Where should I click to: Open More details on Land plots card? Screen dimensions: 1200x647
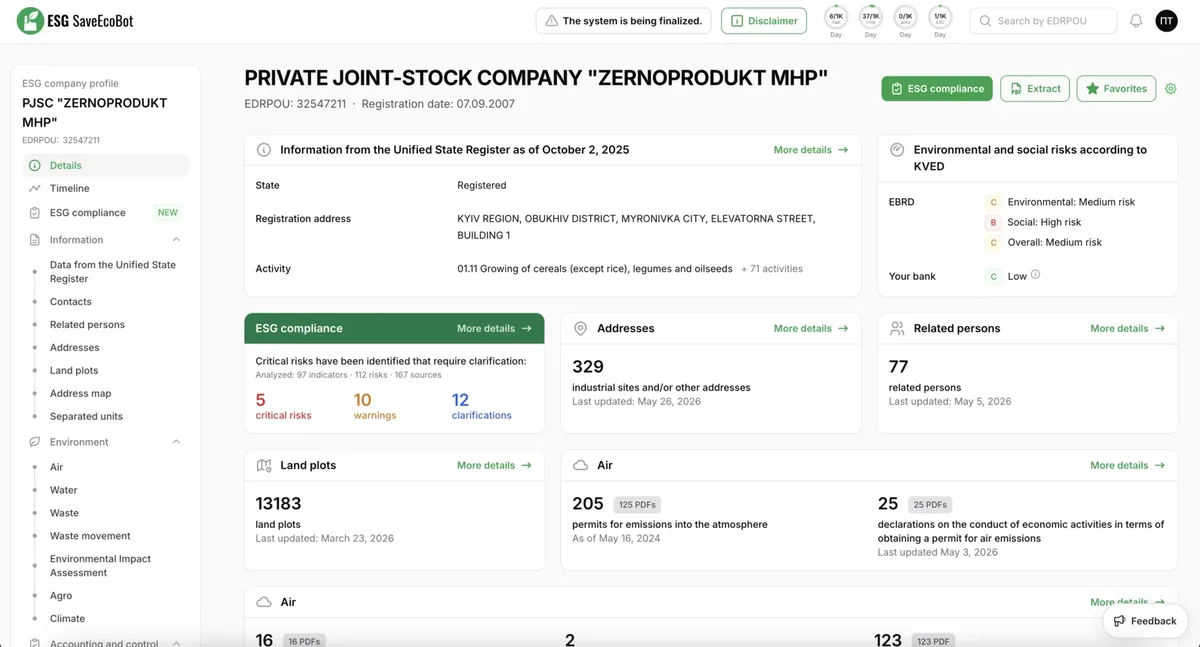coord(494,465)
